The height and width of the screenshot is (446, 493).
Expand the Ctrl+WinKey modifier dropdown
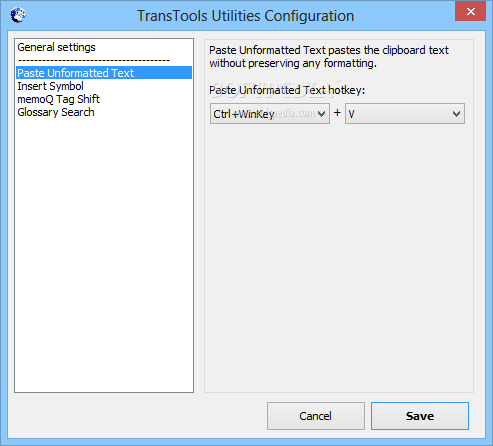coord(270,114)
